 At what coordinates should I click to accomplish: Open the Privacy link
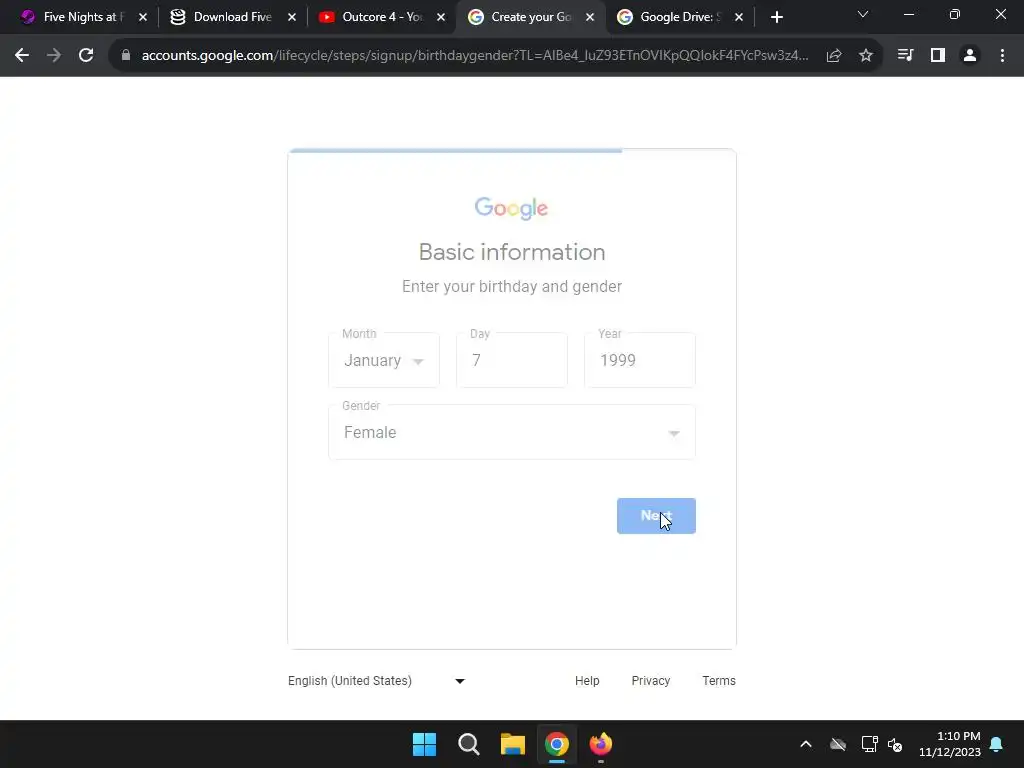pos(650,680)
